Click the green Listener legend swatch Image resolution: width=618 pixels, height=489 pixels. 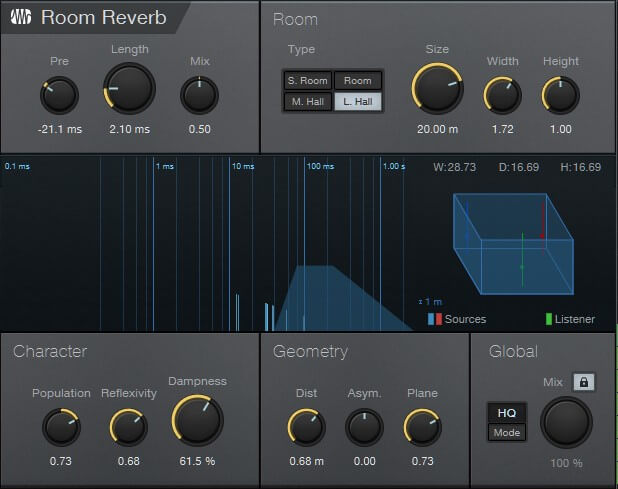coord(548,319)
